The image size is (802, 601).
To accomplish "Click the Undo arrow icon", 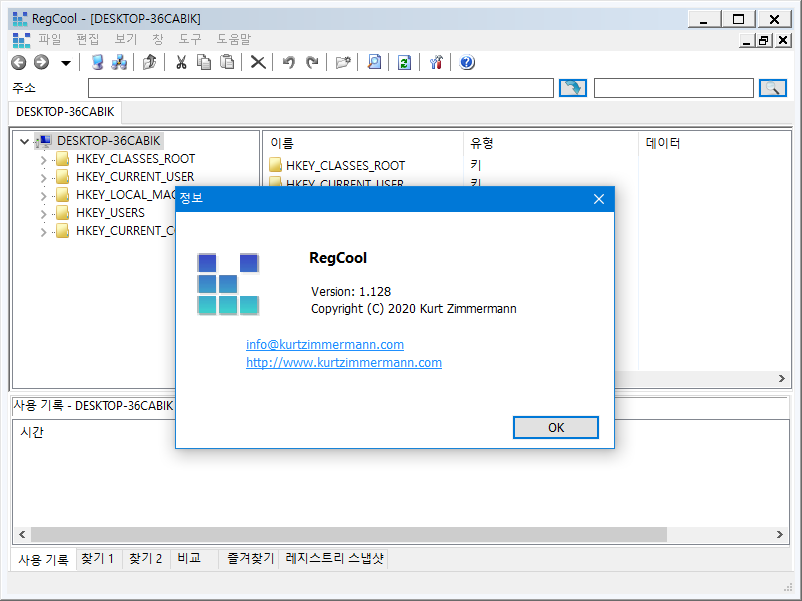I will pyautogui.click(x=288, y=62).
